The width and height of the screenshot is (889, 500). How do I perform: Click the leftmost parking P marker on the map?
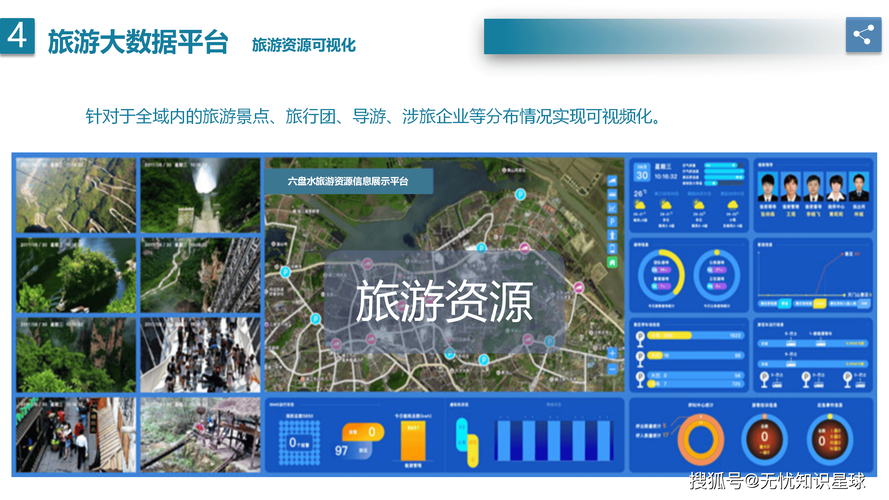point(285,272)
